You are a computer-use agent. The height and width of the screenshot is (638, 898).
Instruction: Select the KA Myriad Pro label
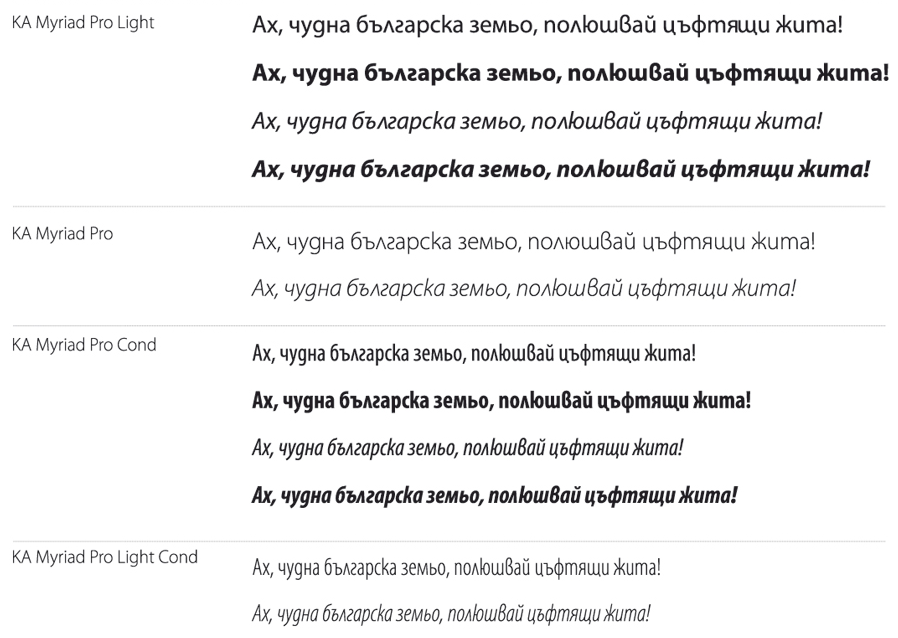62,234
